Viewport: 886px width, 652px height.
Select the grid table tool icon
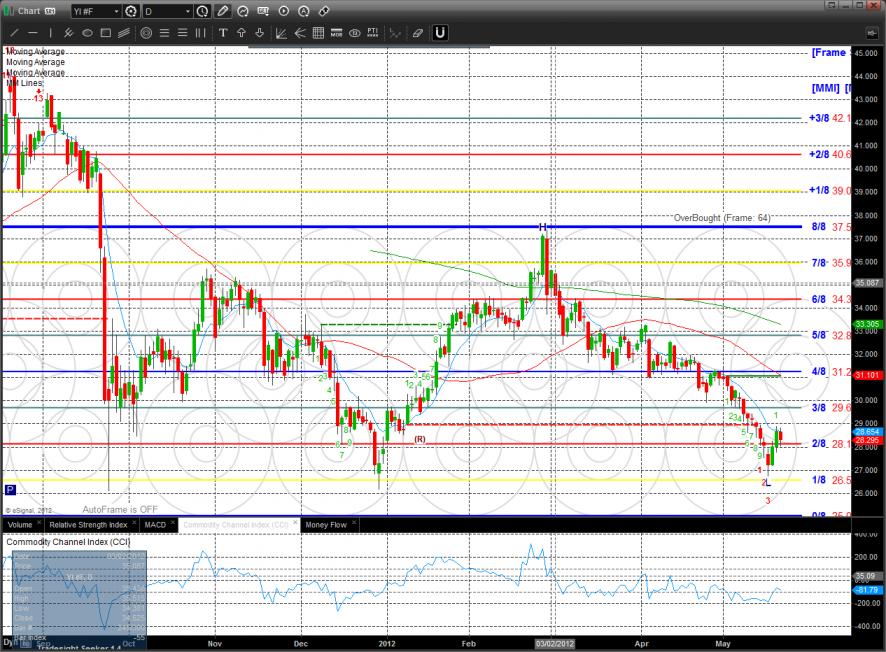318,33
